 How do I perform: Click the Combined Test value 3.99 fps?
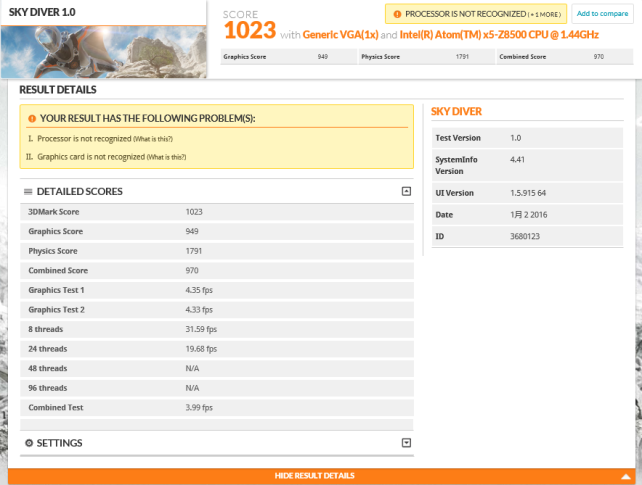(199, 408)
